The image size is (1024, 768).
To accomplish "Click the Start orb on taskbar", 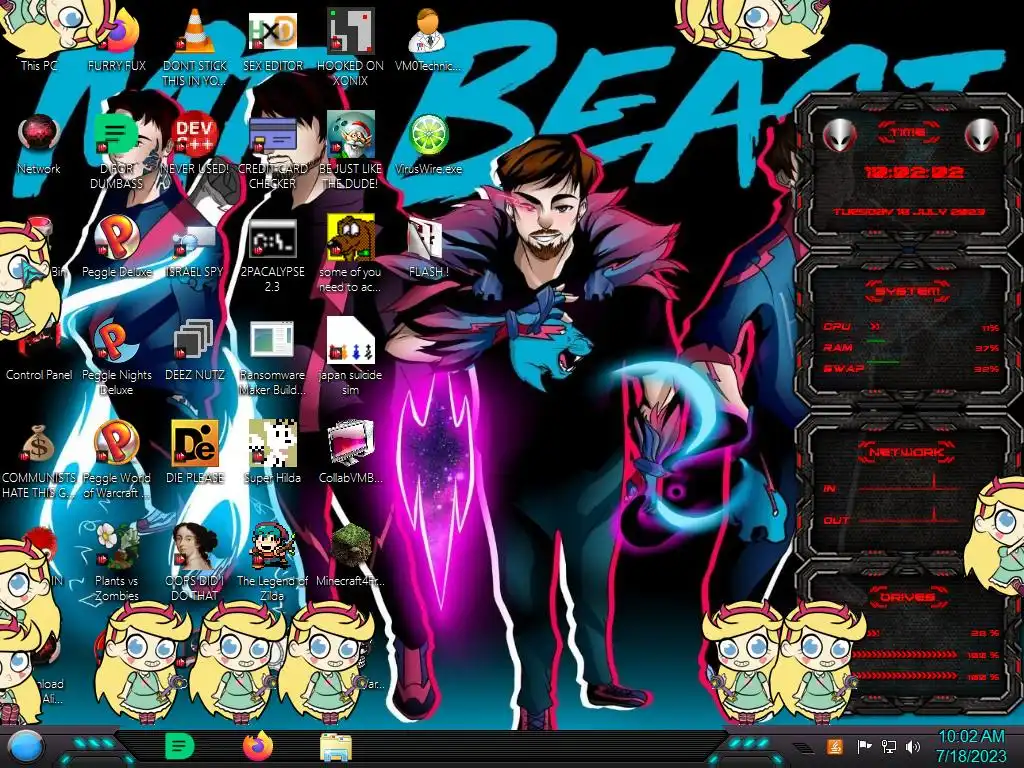I will 26,747.
